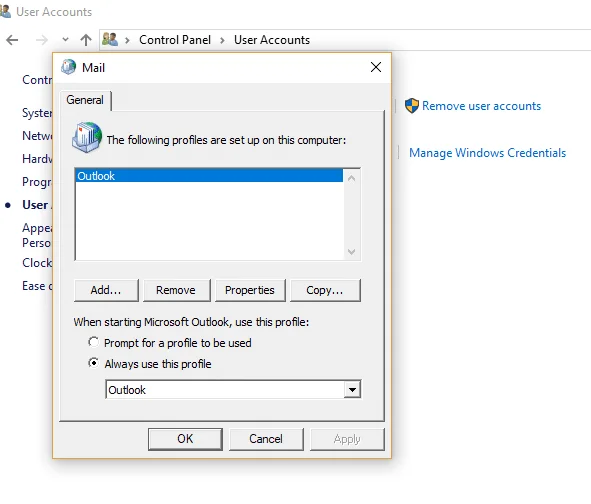Image resolution: width=591 pixels, height=504 pixels.
Task: Click the mail profiles globe icon
Action: click(87, 137)
